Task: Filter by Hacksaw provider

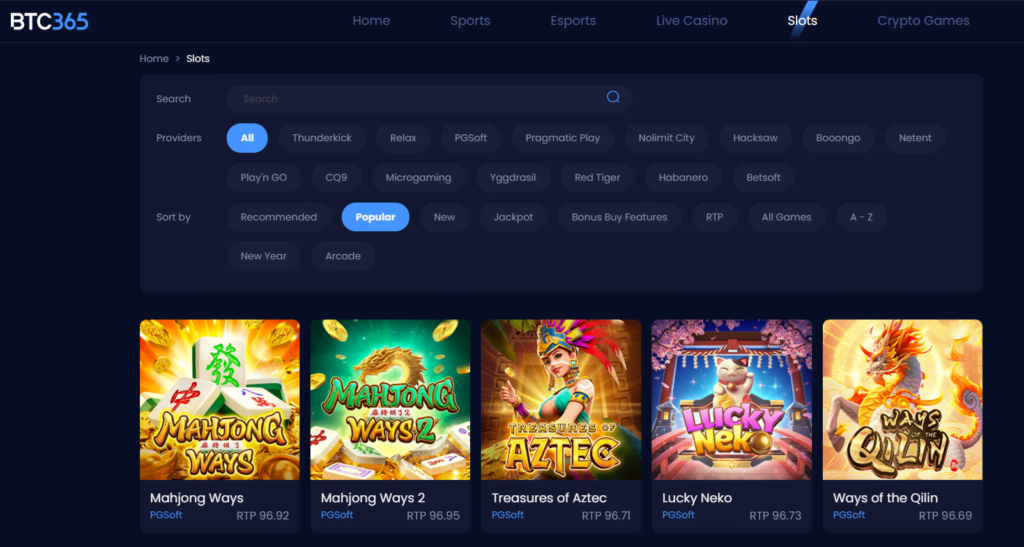Action: (x=755, y=138)
